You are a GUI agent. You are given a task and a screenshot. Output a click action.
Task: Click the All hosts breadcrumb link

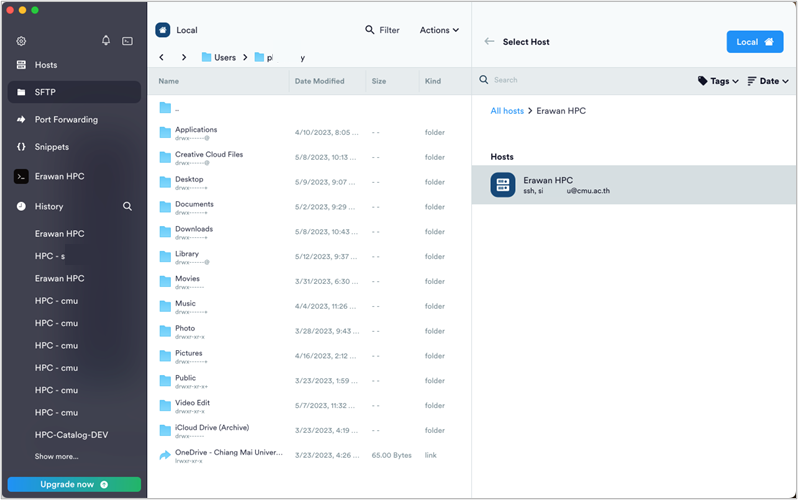(507, 111)
